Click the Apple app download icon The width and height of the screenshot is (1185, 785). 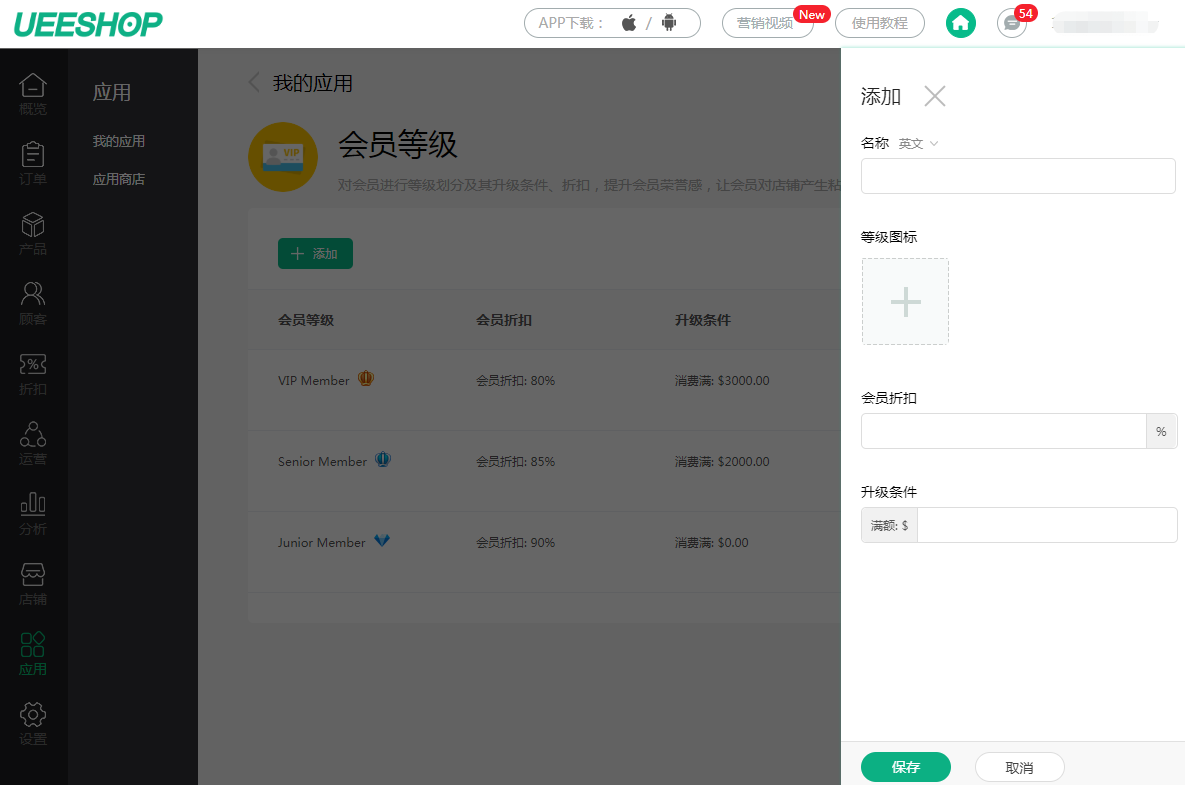[629, 23]
